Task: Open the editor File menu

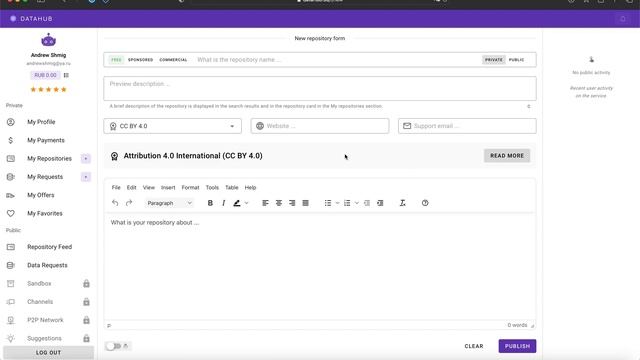Action: (116, 188)
